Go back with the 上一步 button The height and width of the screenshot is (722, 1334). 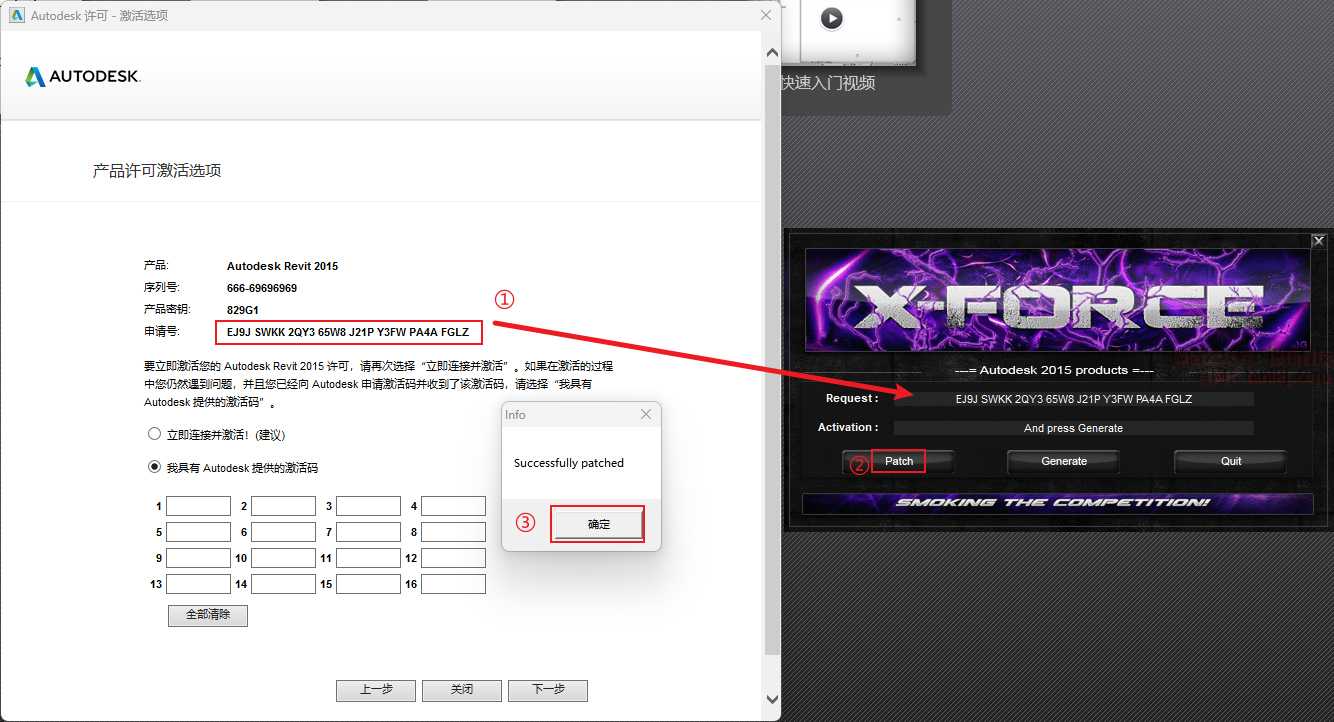click(x=376, y=690)
